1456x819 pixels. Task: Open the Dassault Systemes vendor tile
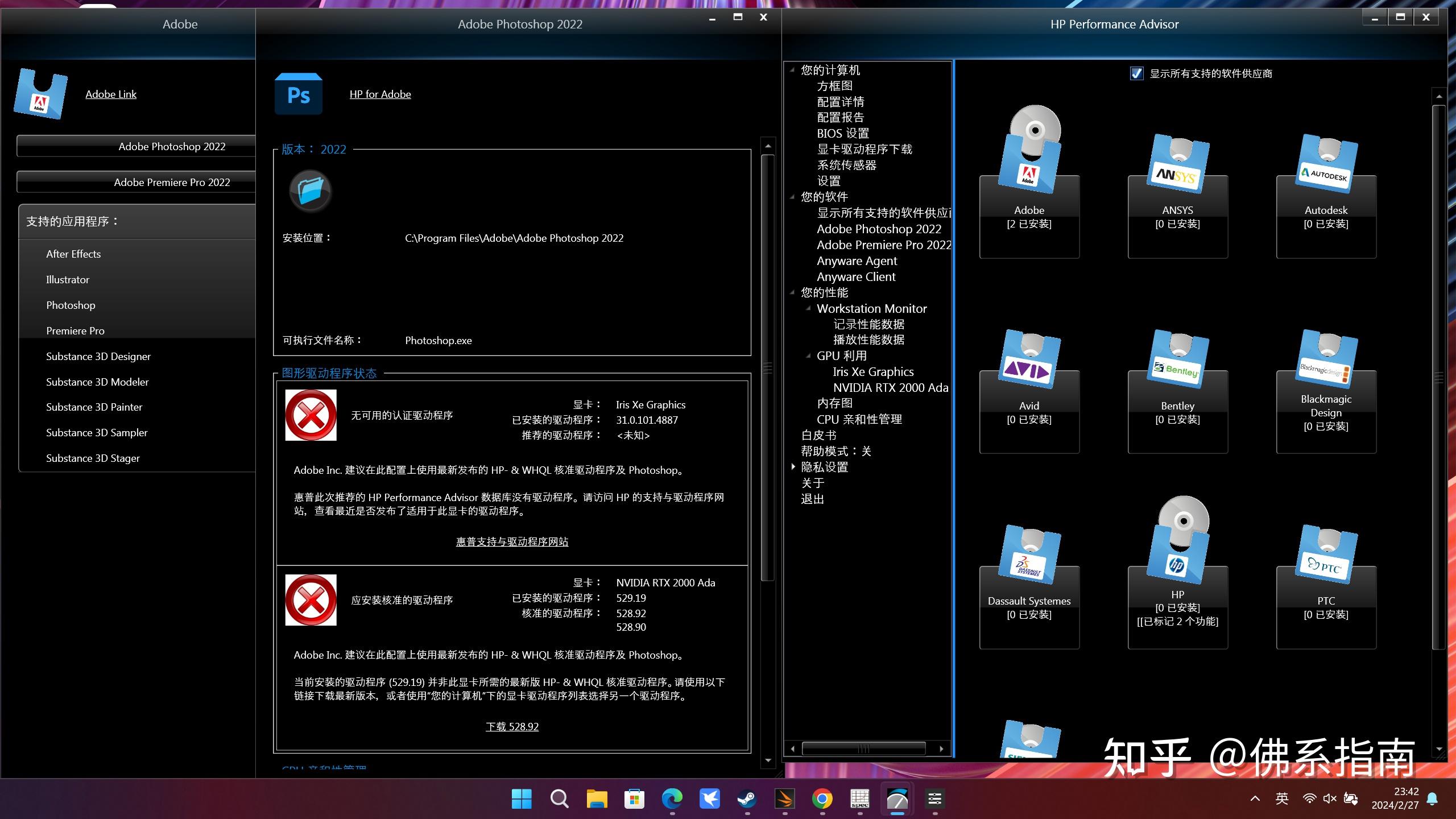[1029, 586]
